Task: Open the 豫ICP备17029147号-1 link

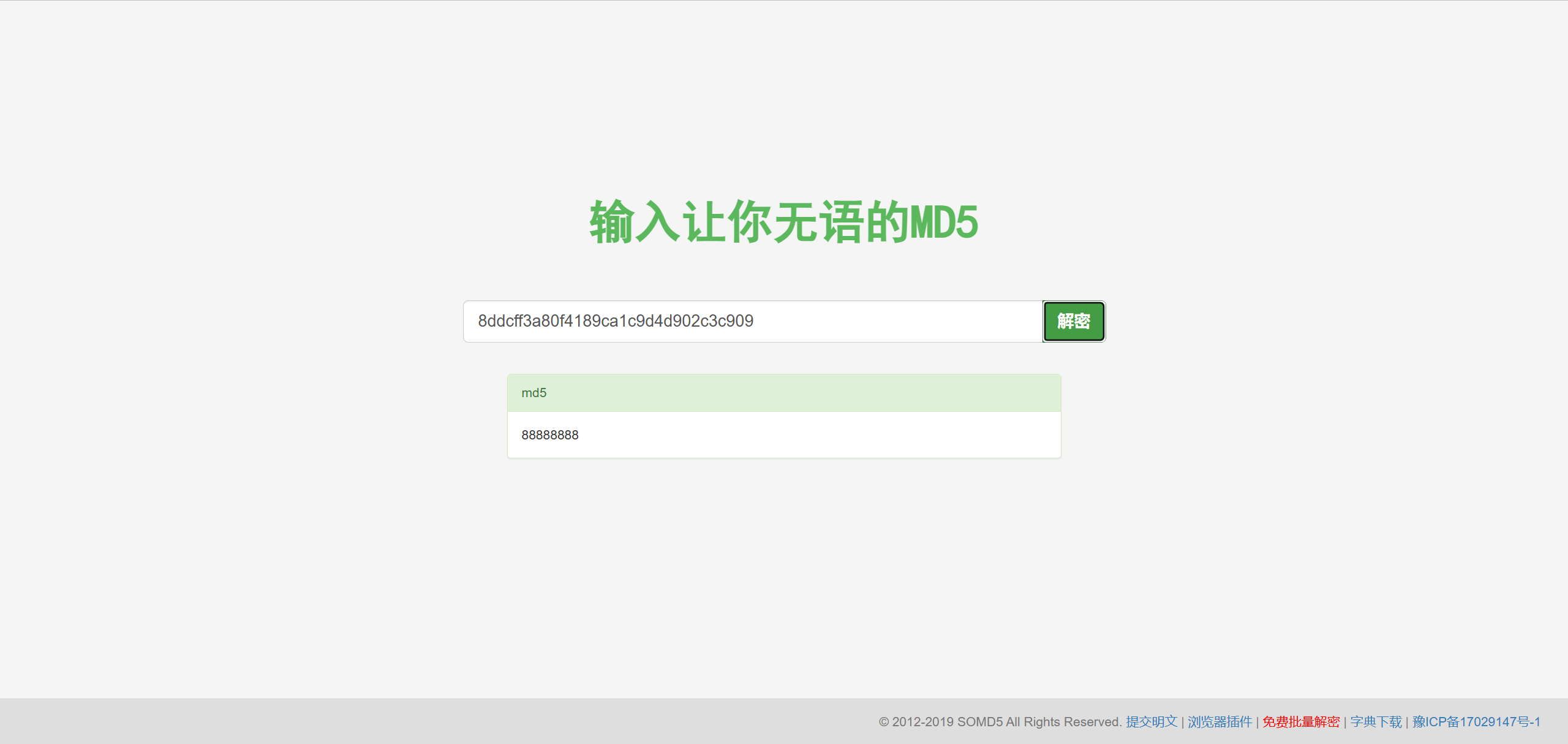Action: pos(1476,722)
